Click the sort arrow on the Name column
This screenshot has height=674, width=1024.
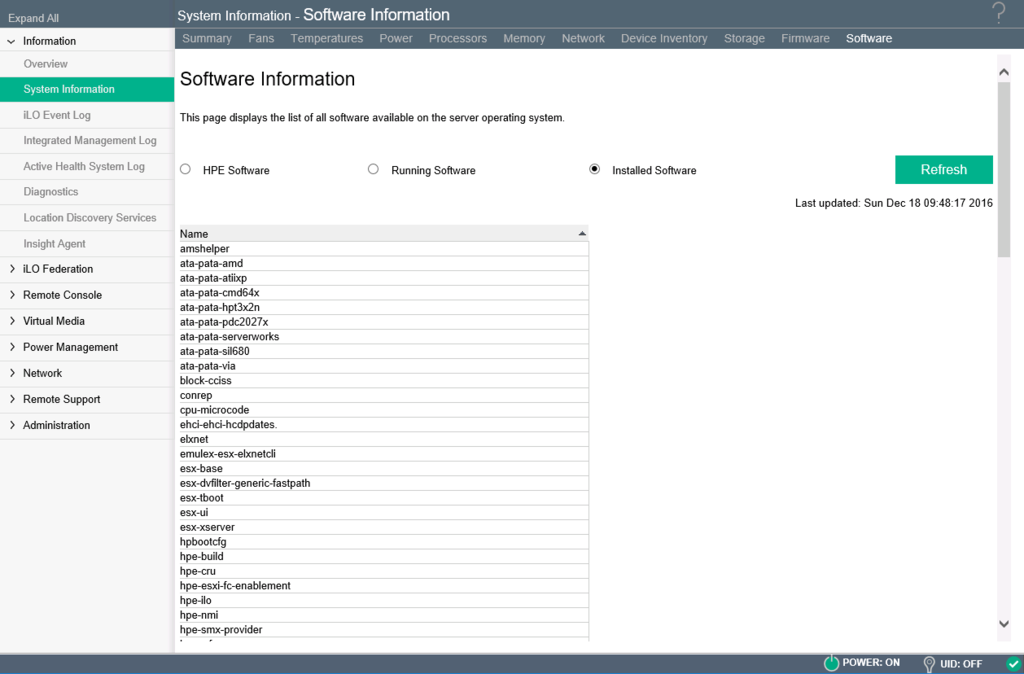(x=581, y=232)
